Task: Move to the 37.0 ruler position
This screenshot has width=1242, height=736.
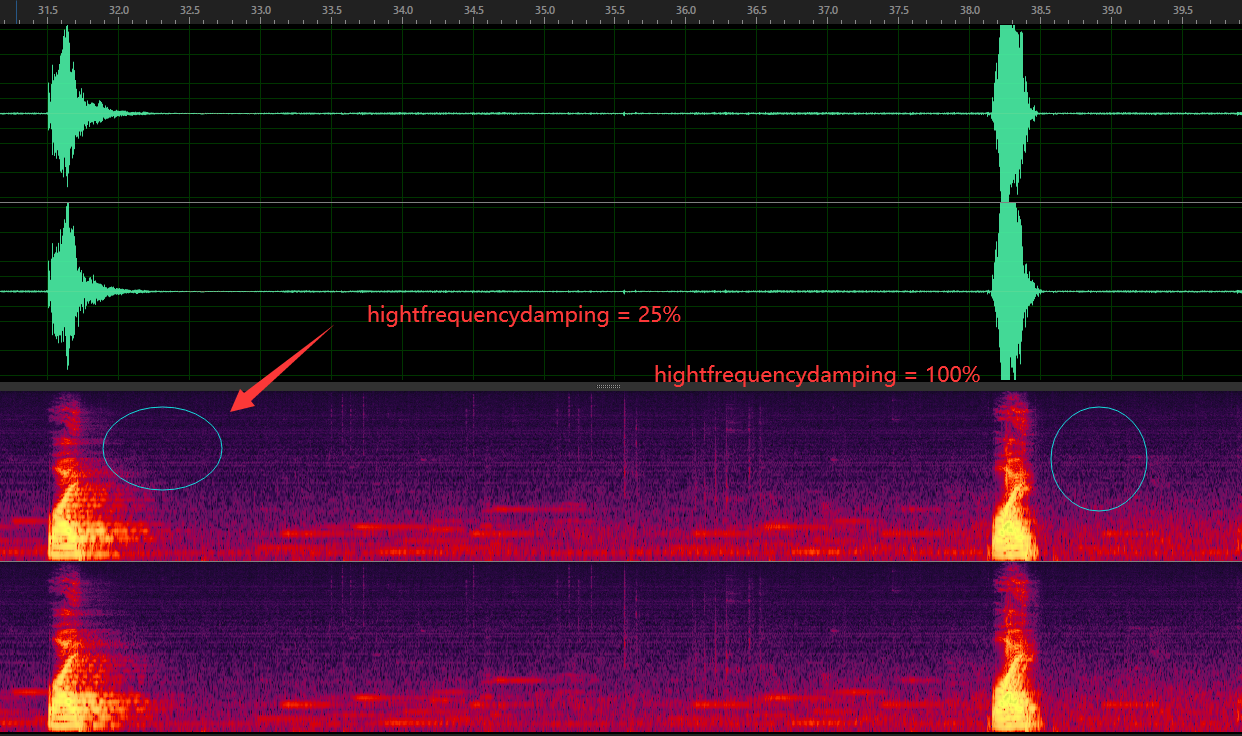Action: 828,10
